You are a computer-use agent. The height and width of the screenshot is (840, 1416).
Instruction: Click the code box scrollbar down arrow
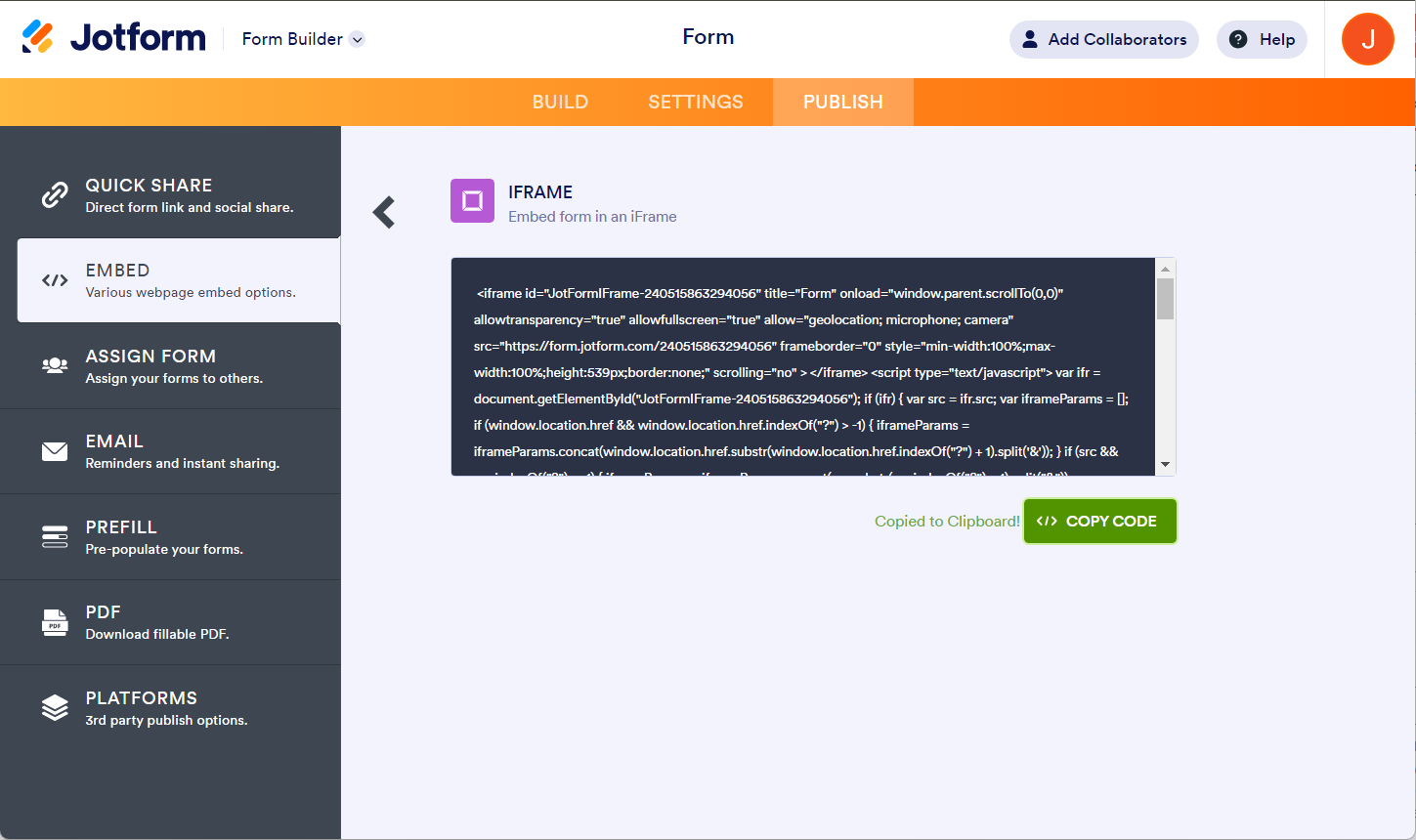click(x=1165, y=465)
